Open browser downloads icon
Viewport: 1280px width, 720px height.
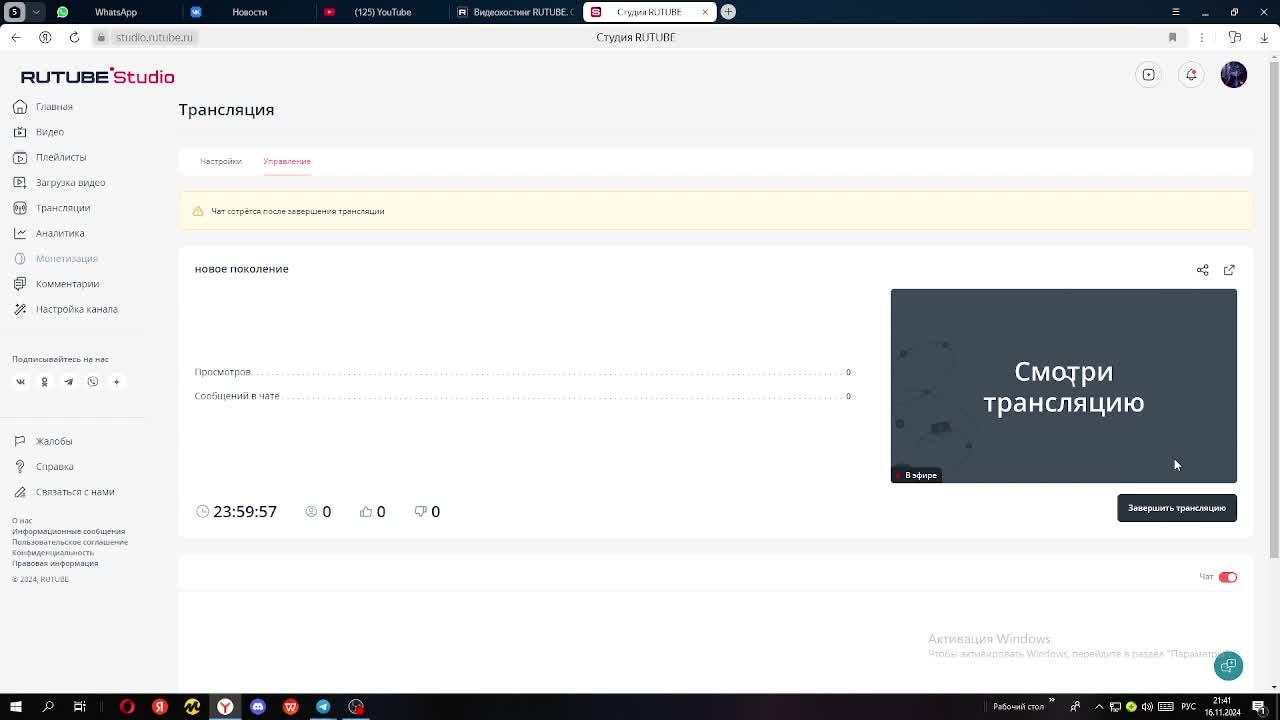click(1264, 37)
